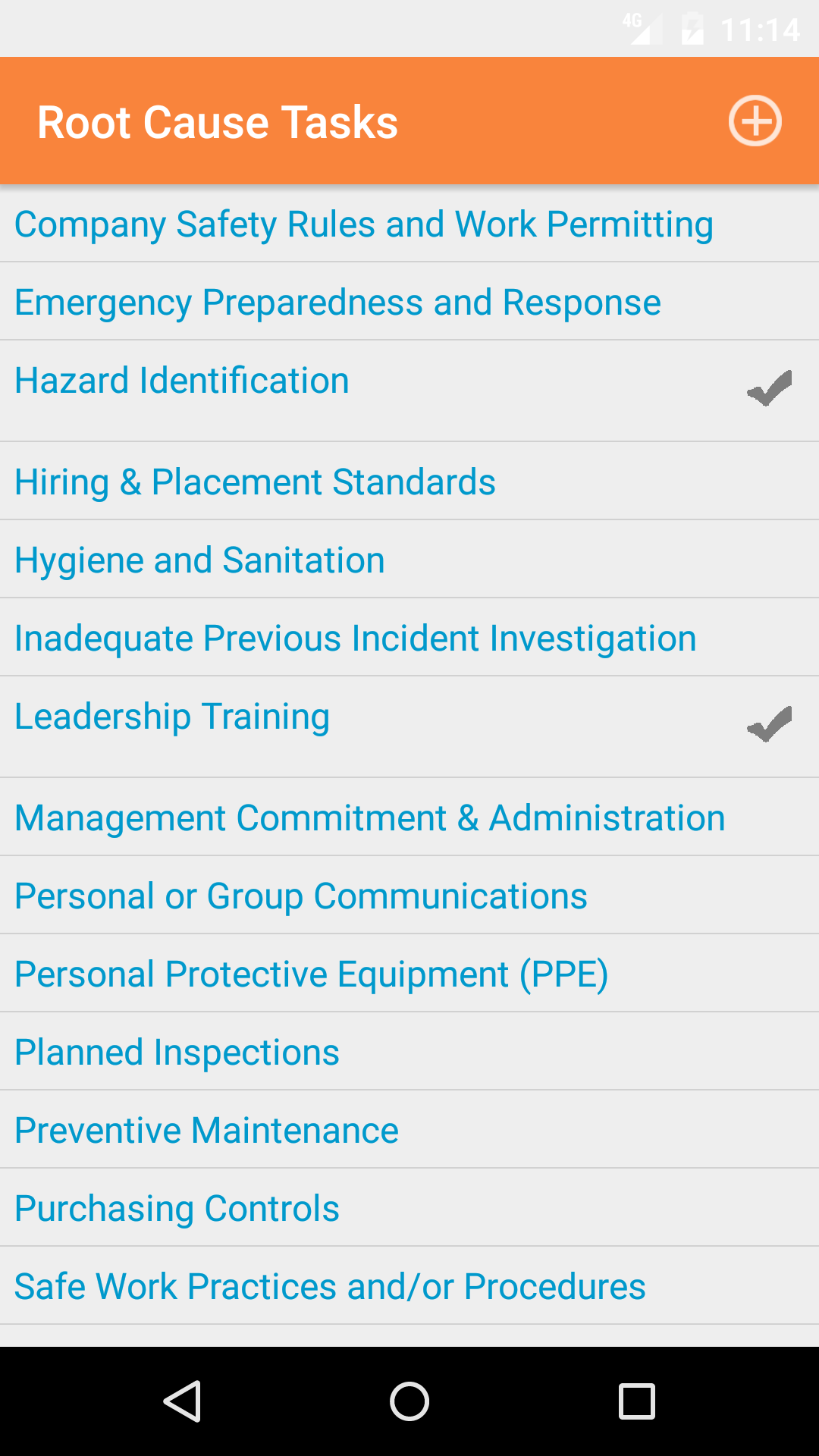Open recent apps square button
Screen dimensions: 819x1456
tap(636, 1401)
